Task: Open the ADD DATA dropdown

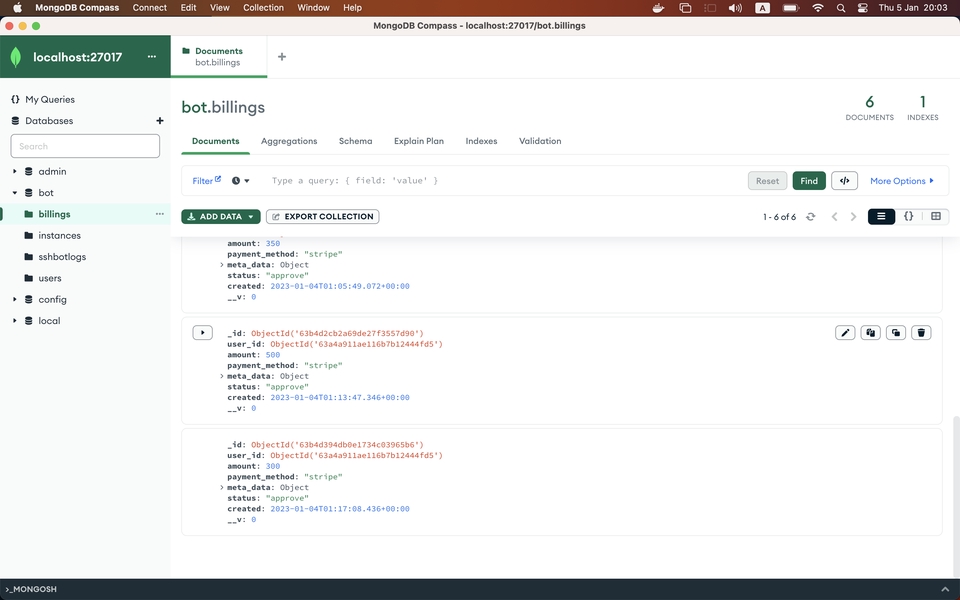Action: pos(220,216)
